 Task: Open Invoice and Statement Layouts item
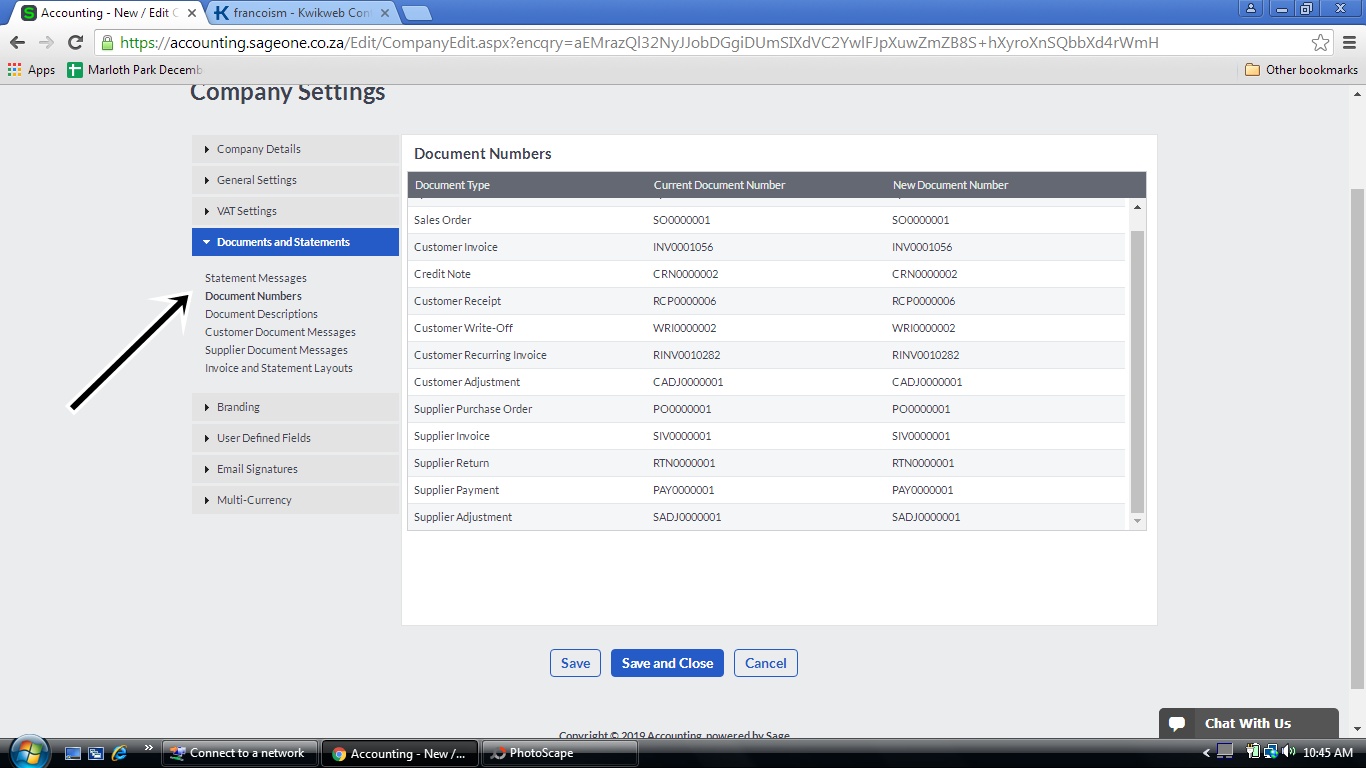(x=279, y=368)
